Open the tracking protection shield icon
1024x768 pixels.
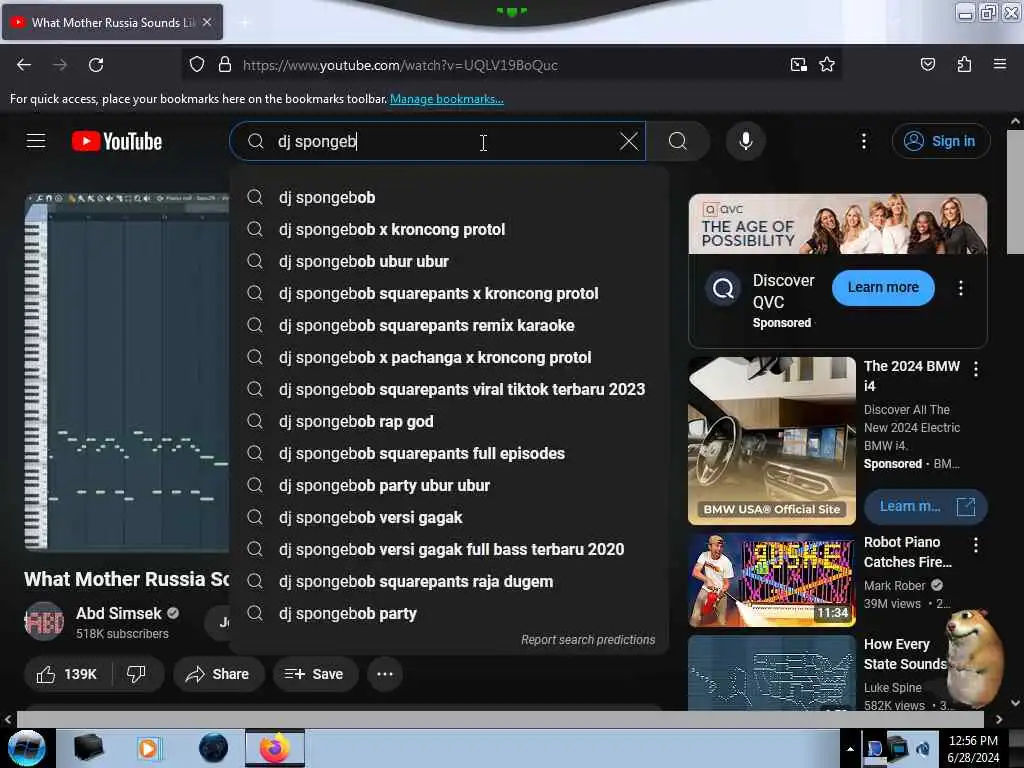197,65
